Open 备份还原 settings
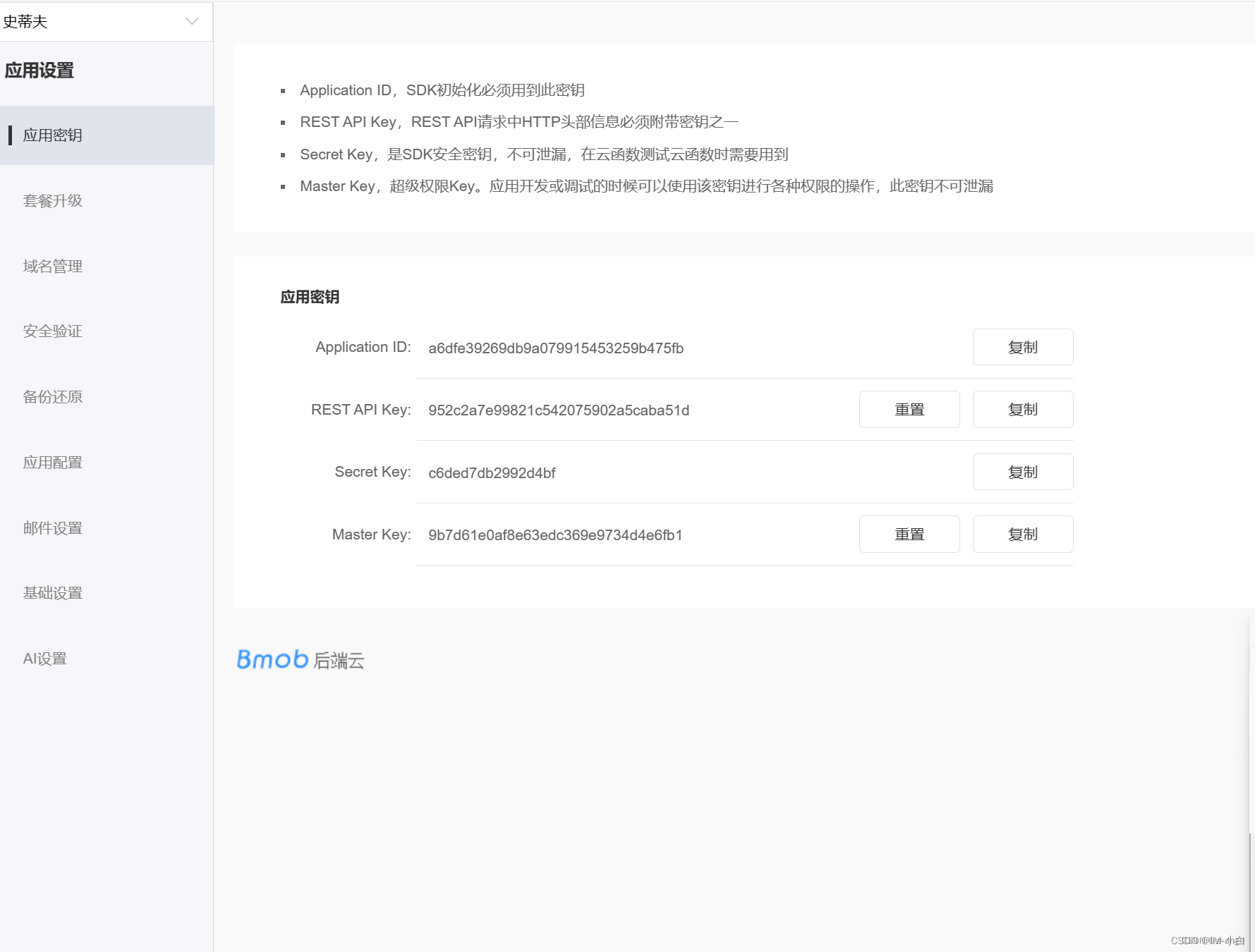Viewport: 1255px width, 952px height. click(x=51, y=396)
